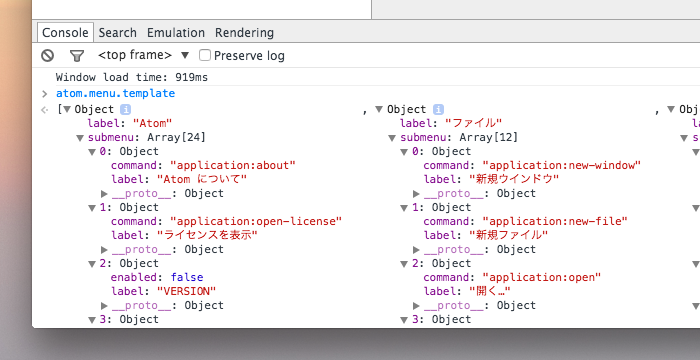Screen dimensions: 700x360
Task: Collapse item 1 containing application:open-license
Action: 92,208
